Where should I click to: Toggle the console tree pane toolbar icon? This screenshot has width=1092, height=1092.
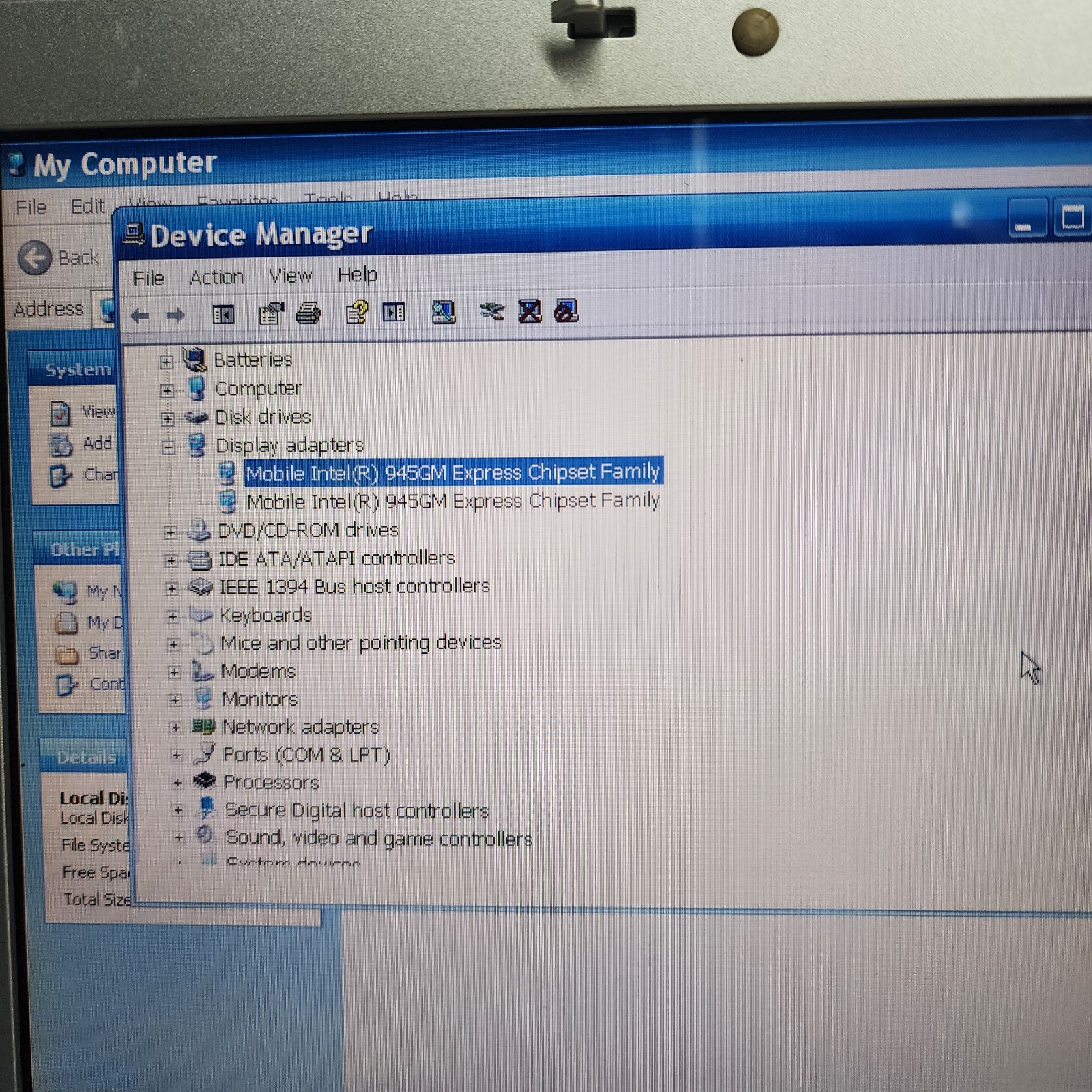tap(223, 315)
